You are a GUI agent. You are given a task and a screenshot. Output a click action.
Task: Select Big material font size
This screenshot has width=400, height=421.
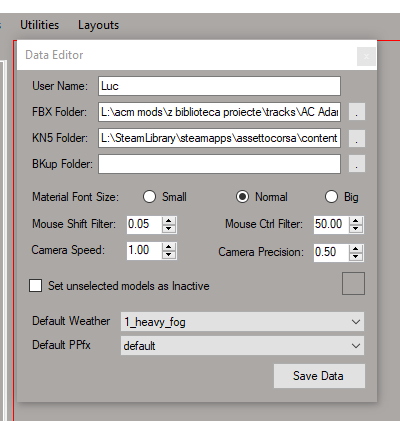click(331, 197)
